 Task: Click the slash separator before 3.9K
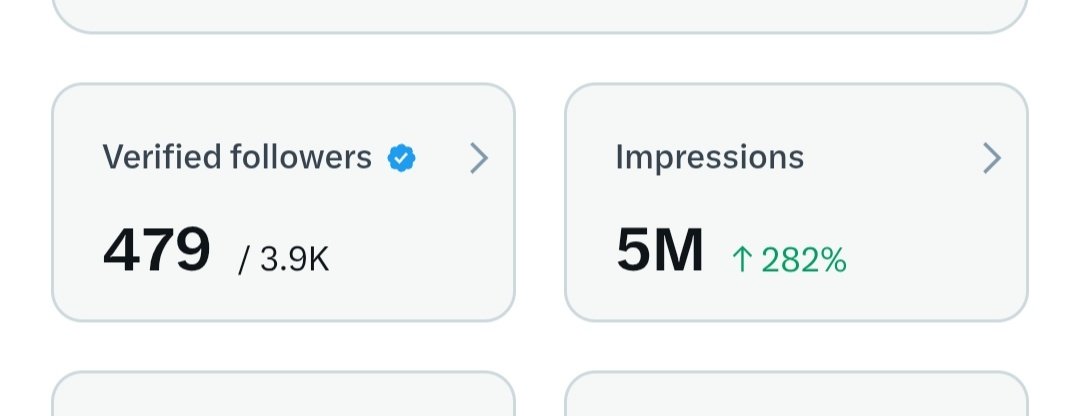tap(244, 260)
